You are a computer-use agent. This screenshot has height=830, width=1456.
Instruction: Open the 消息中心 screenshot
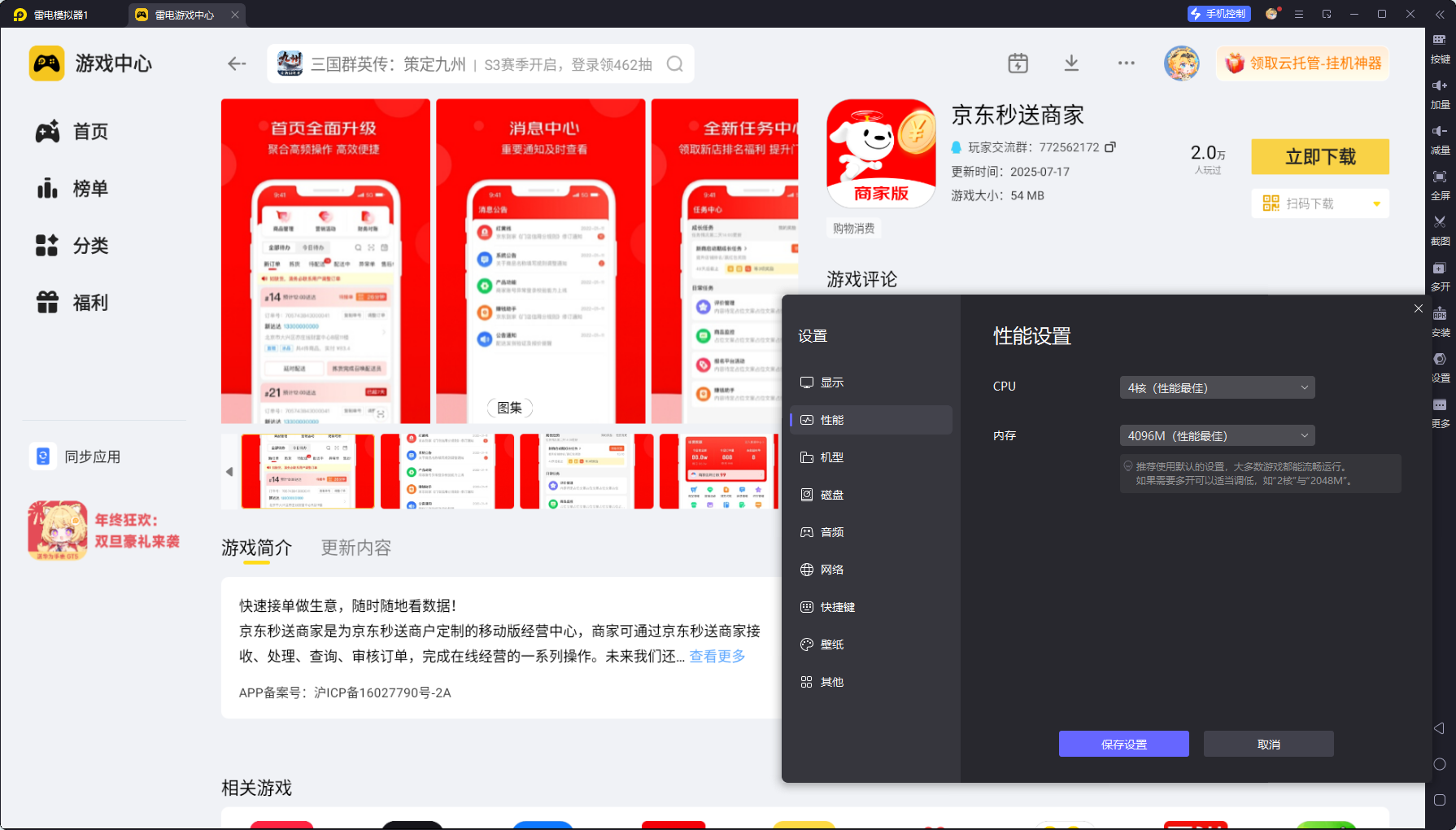pos(541,261)
